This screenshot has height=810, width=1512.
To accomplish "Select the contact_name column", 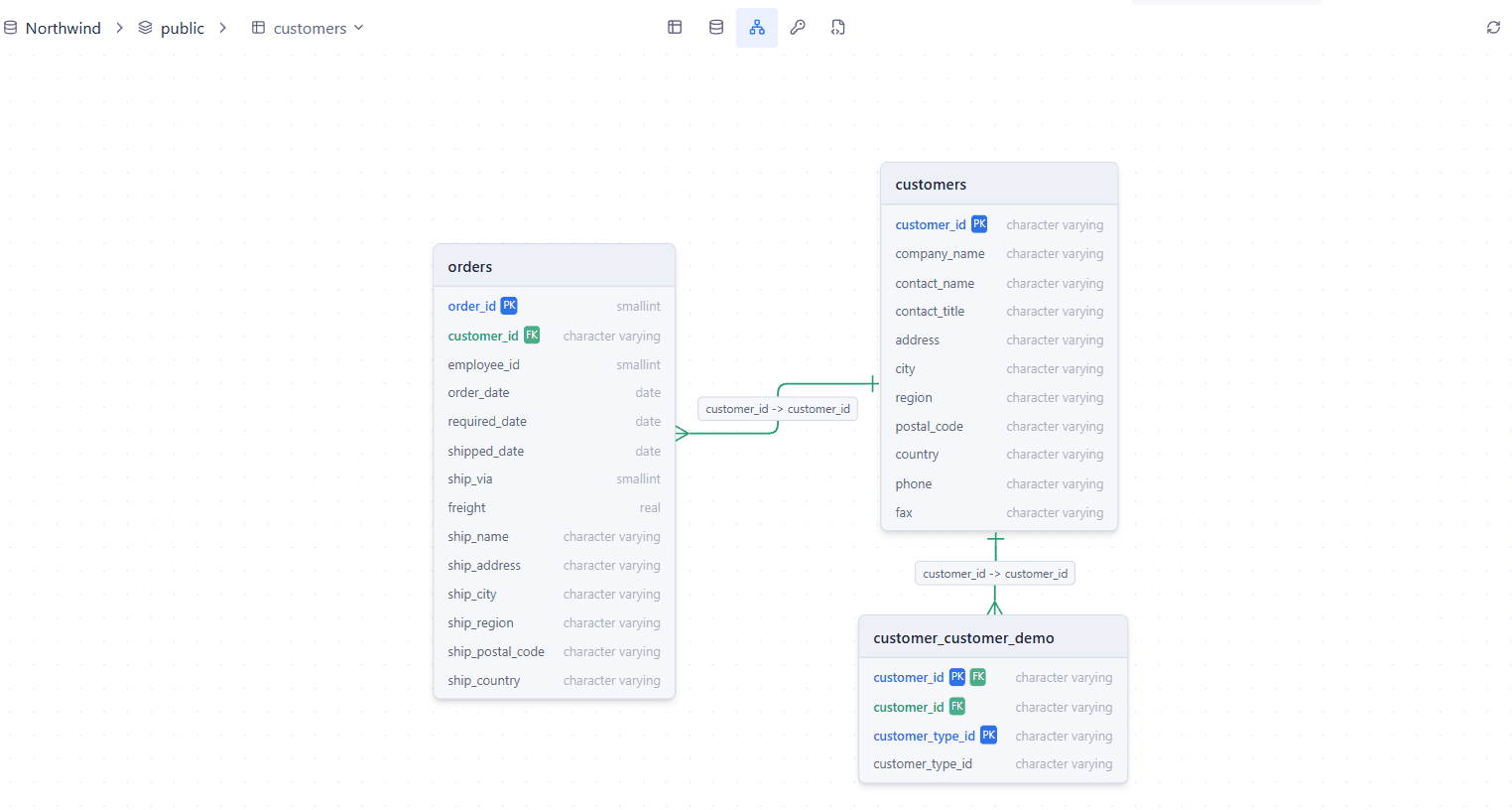I will 999,284.
